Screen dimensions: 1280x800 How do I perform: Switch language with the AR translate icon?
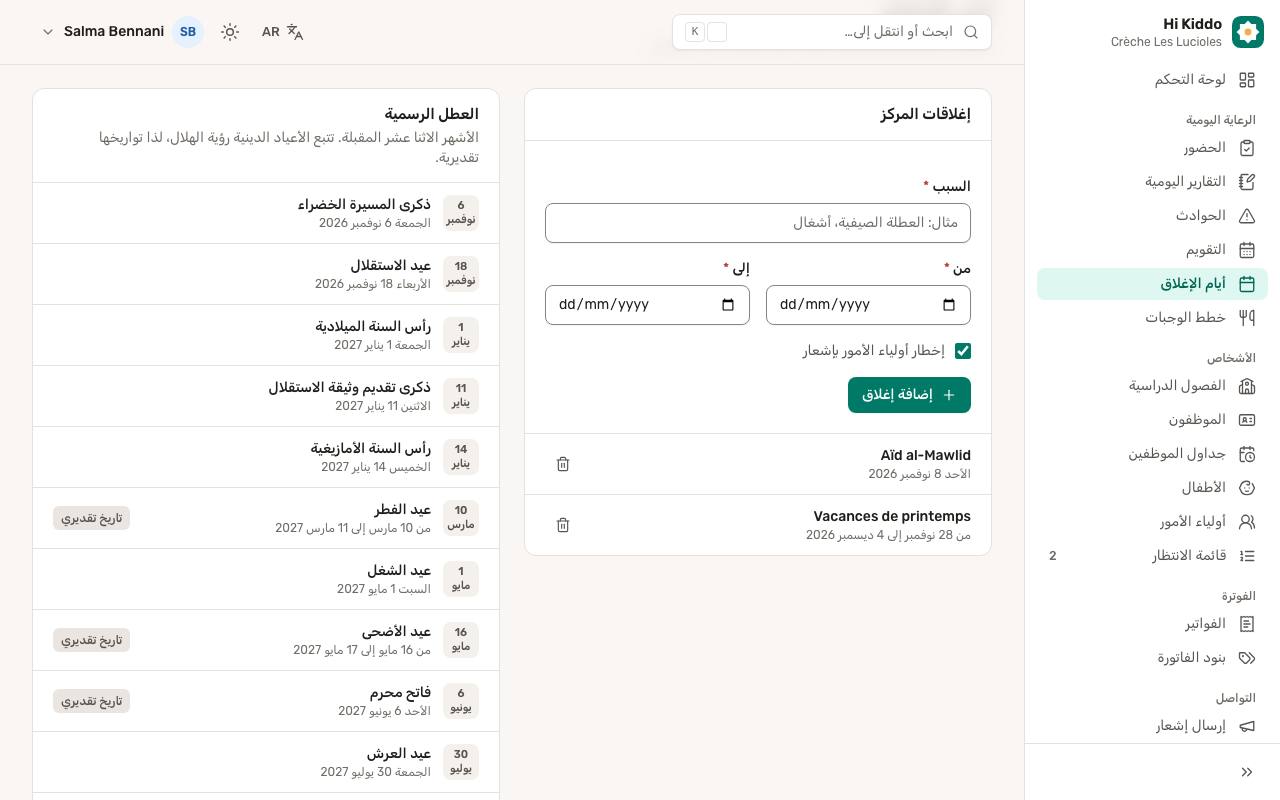tap(282, 32)
